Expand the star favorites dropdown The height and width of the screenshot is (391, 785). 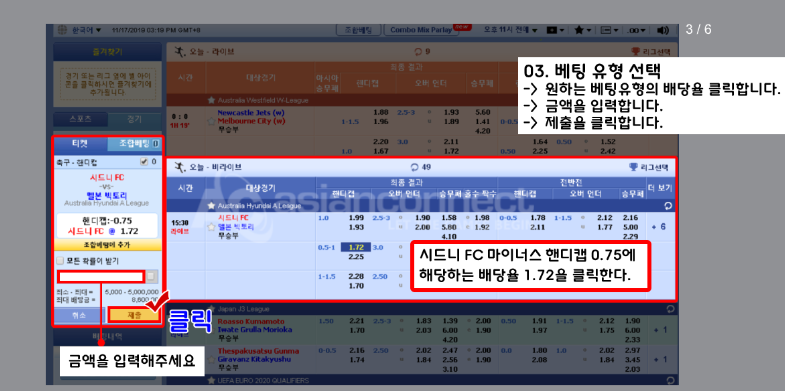tap(583, 31)
